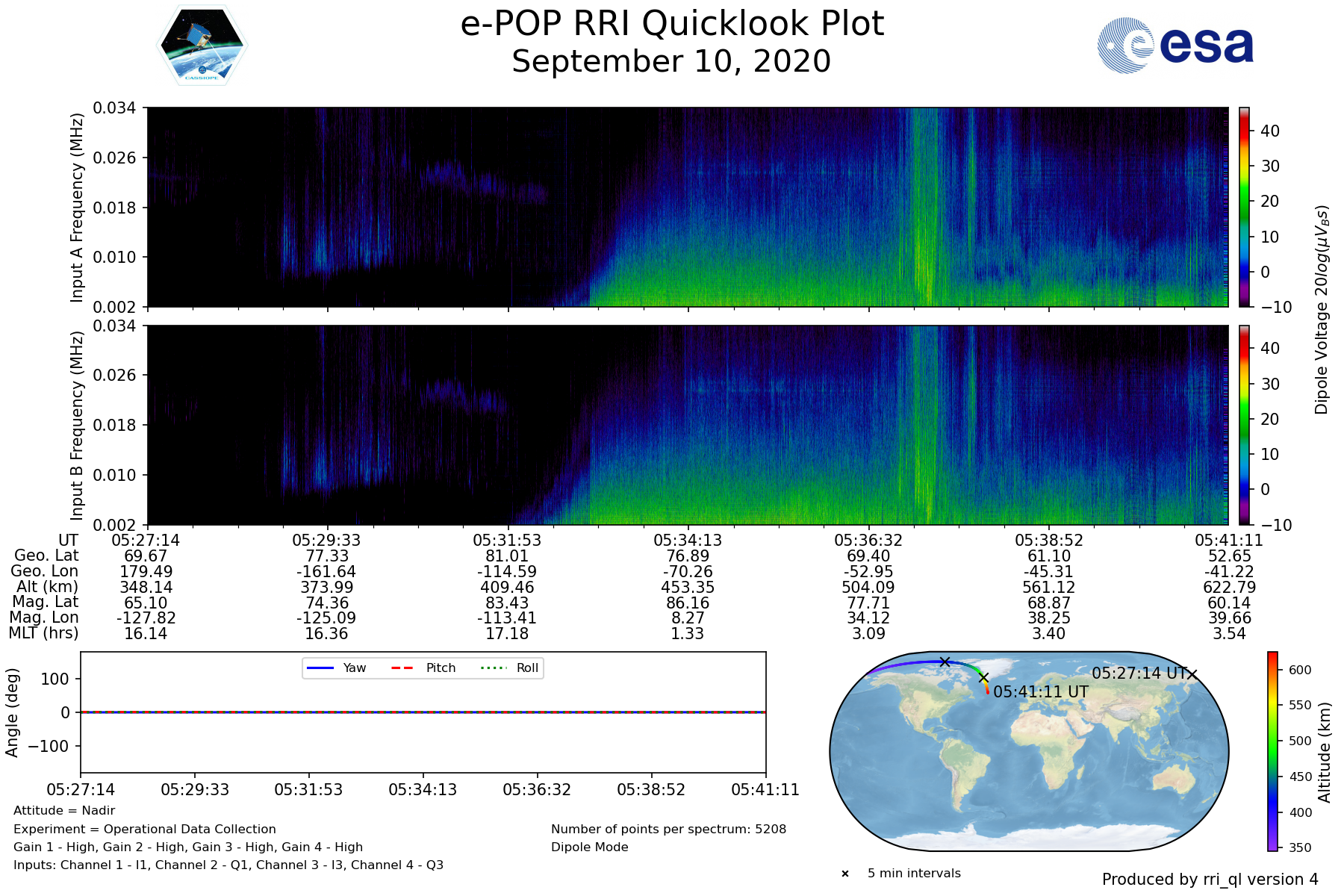Click the blue Yaw line sample in legend
1344x896 pixels.
pos(319,668)
